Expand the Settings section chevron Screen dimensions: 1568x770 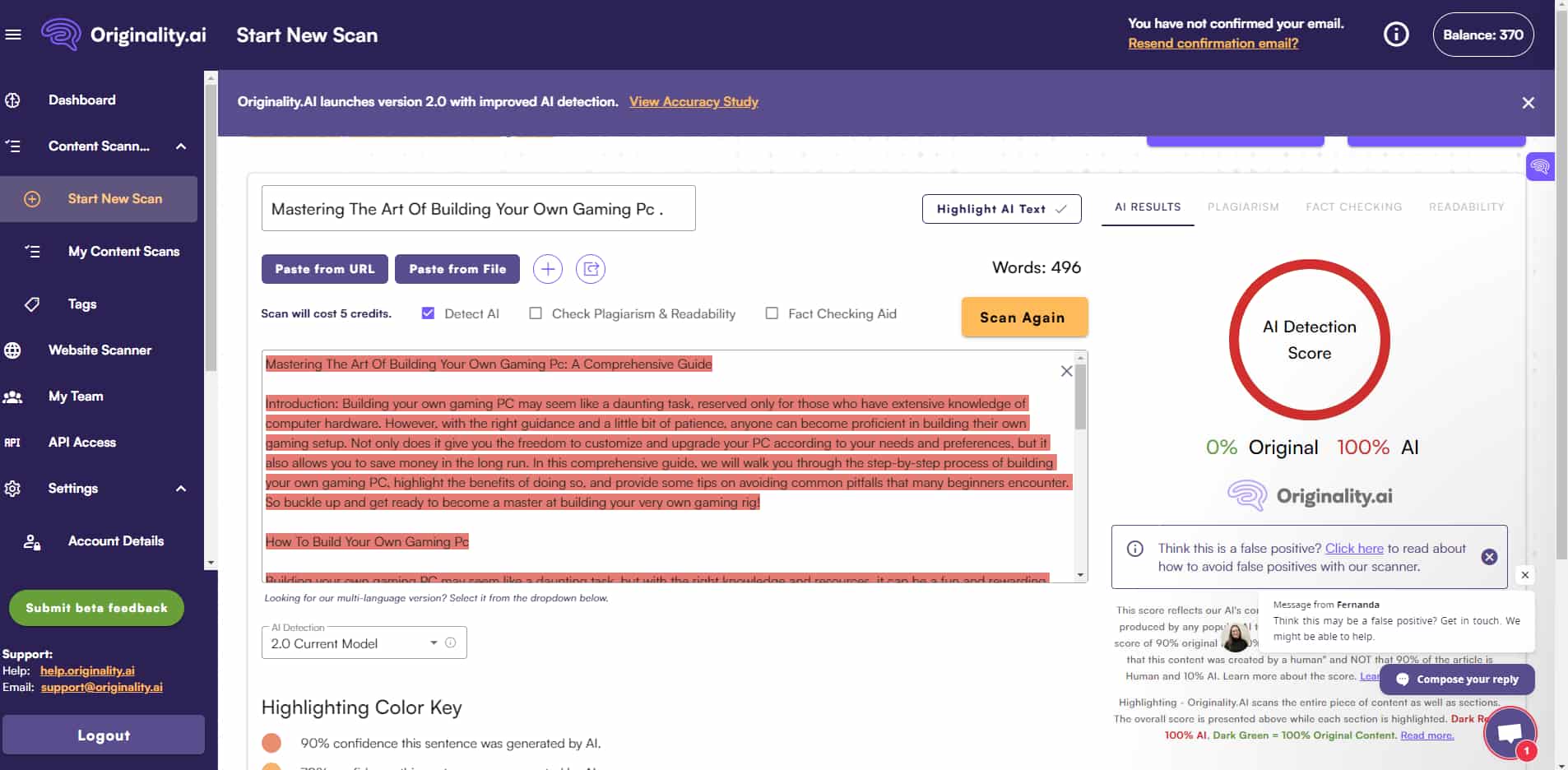(x=181, y=488)
